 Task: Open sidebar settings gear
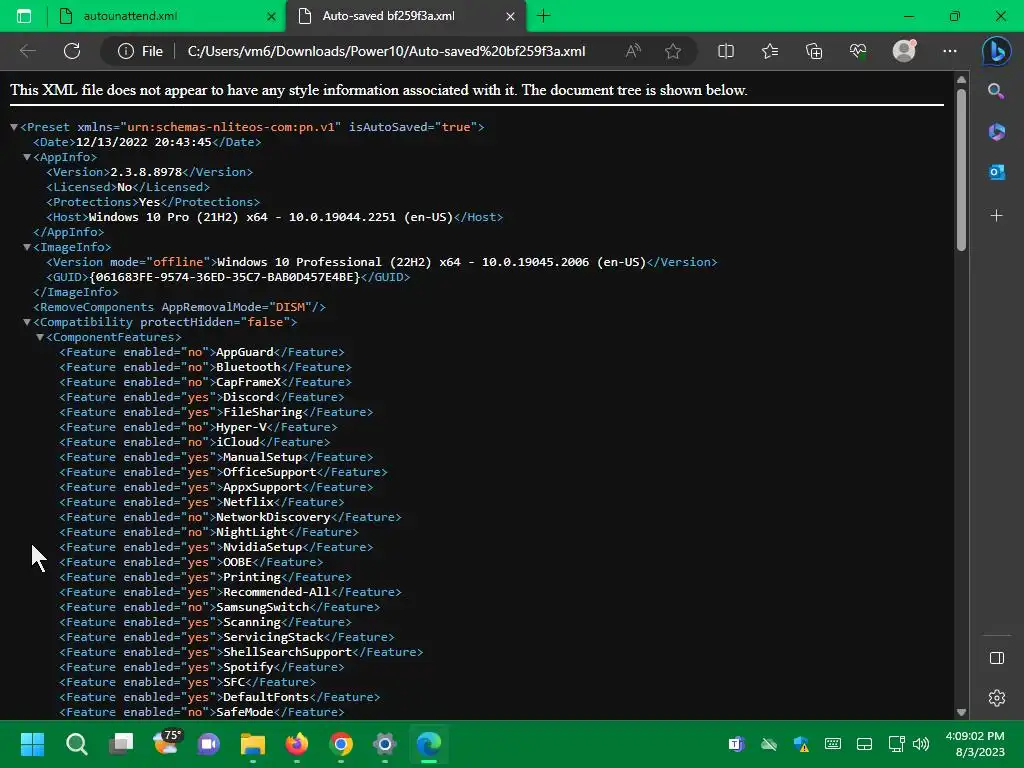997,698
